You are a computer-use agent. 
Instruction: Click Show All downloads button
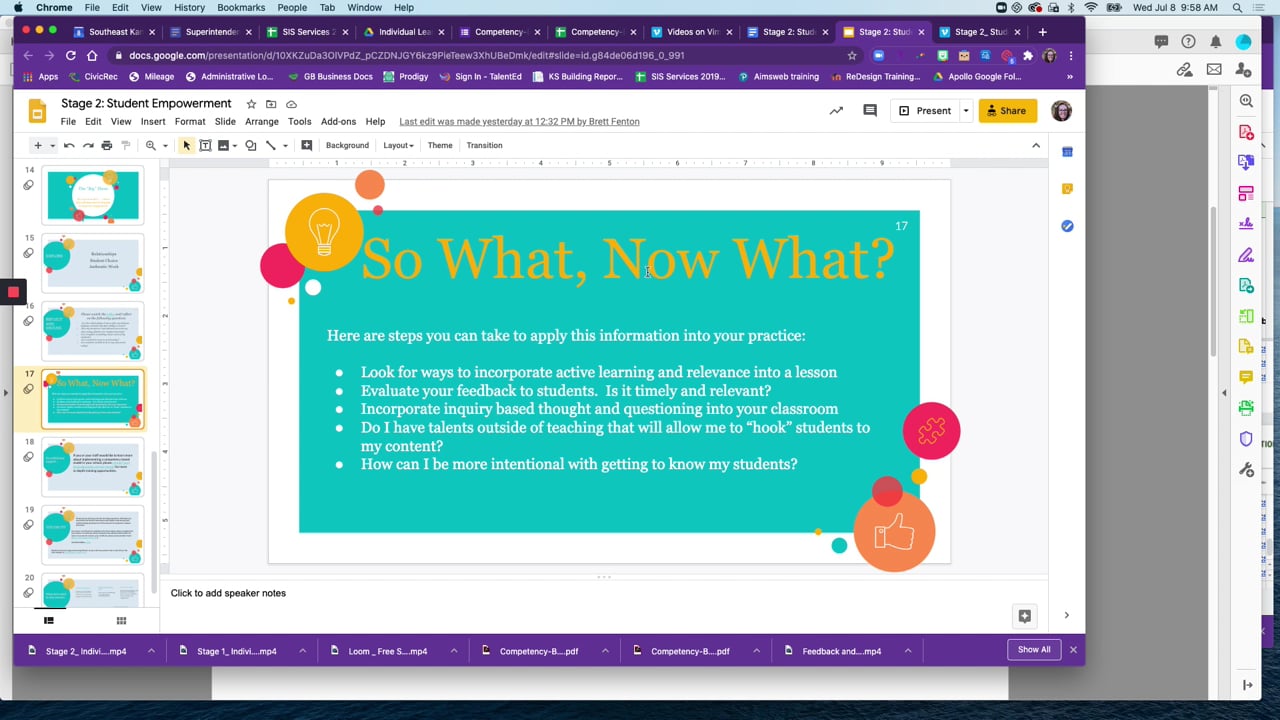[x=1034, y=650]
